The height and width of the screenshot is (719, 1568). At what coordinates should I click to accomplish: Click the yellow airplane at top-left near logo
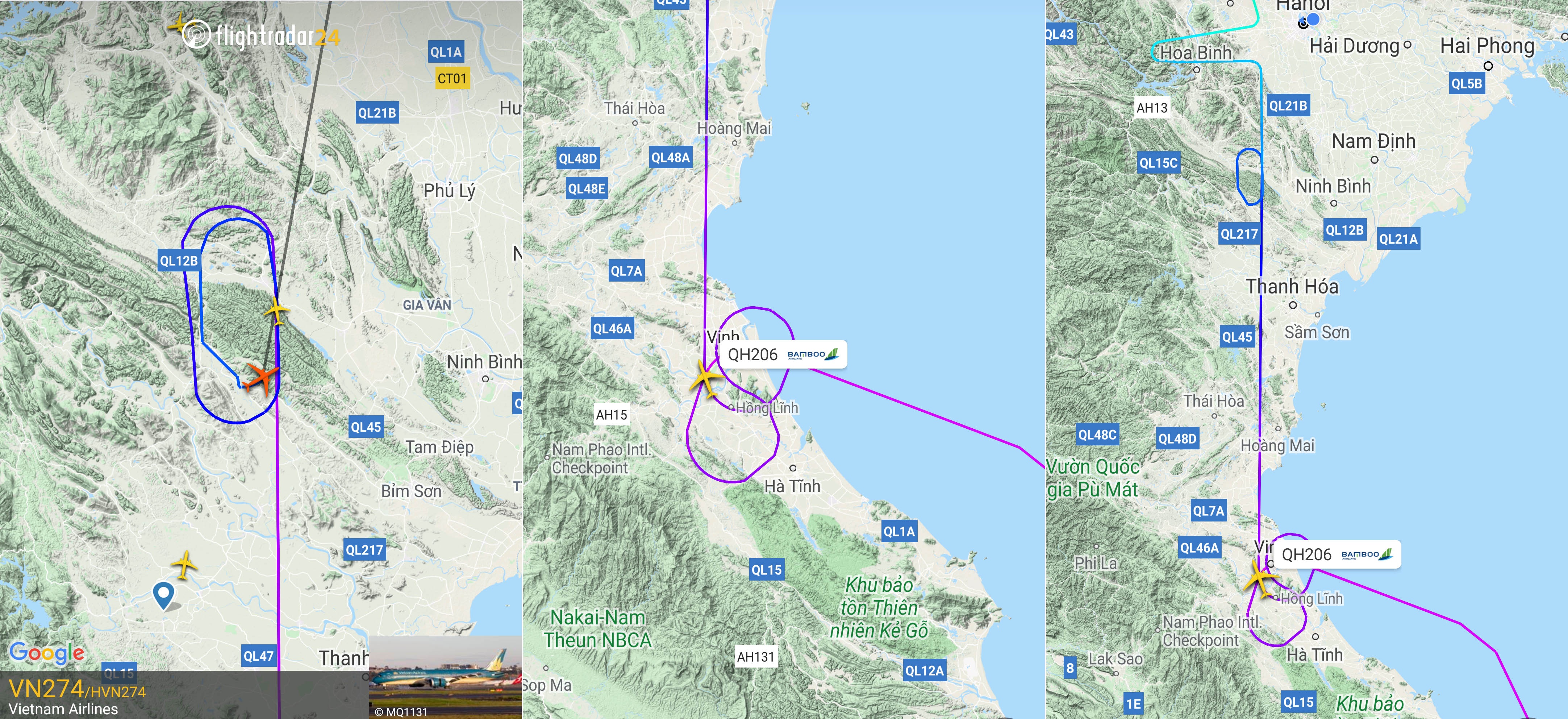(x=177, y=24)
